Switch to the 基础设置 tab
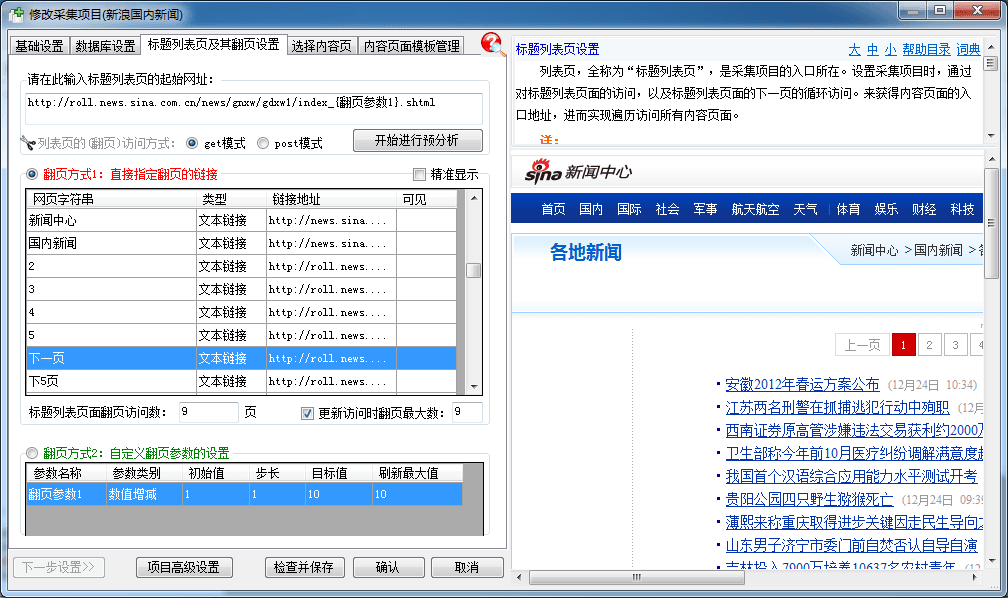 click(39, 46)
